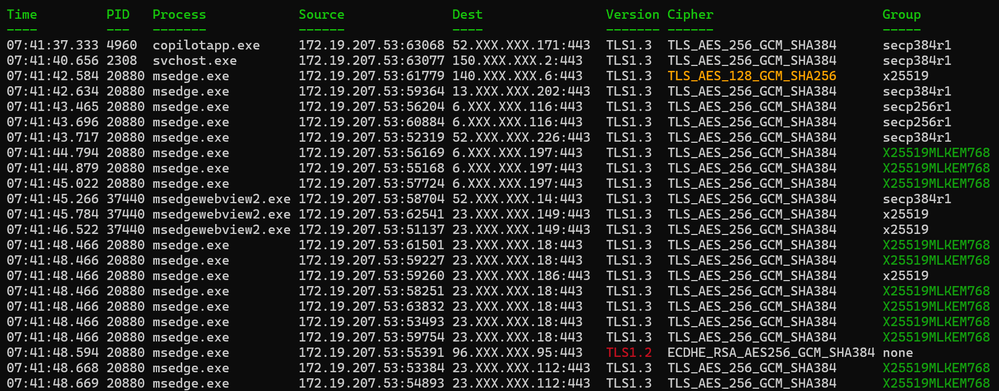Click the Time column header

click(x=22, y=14)
